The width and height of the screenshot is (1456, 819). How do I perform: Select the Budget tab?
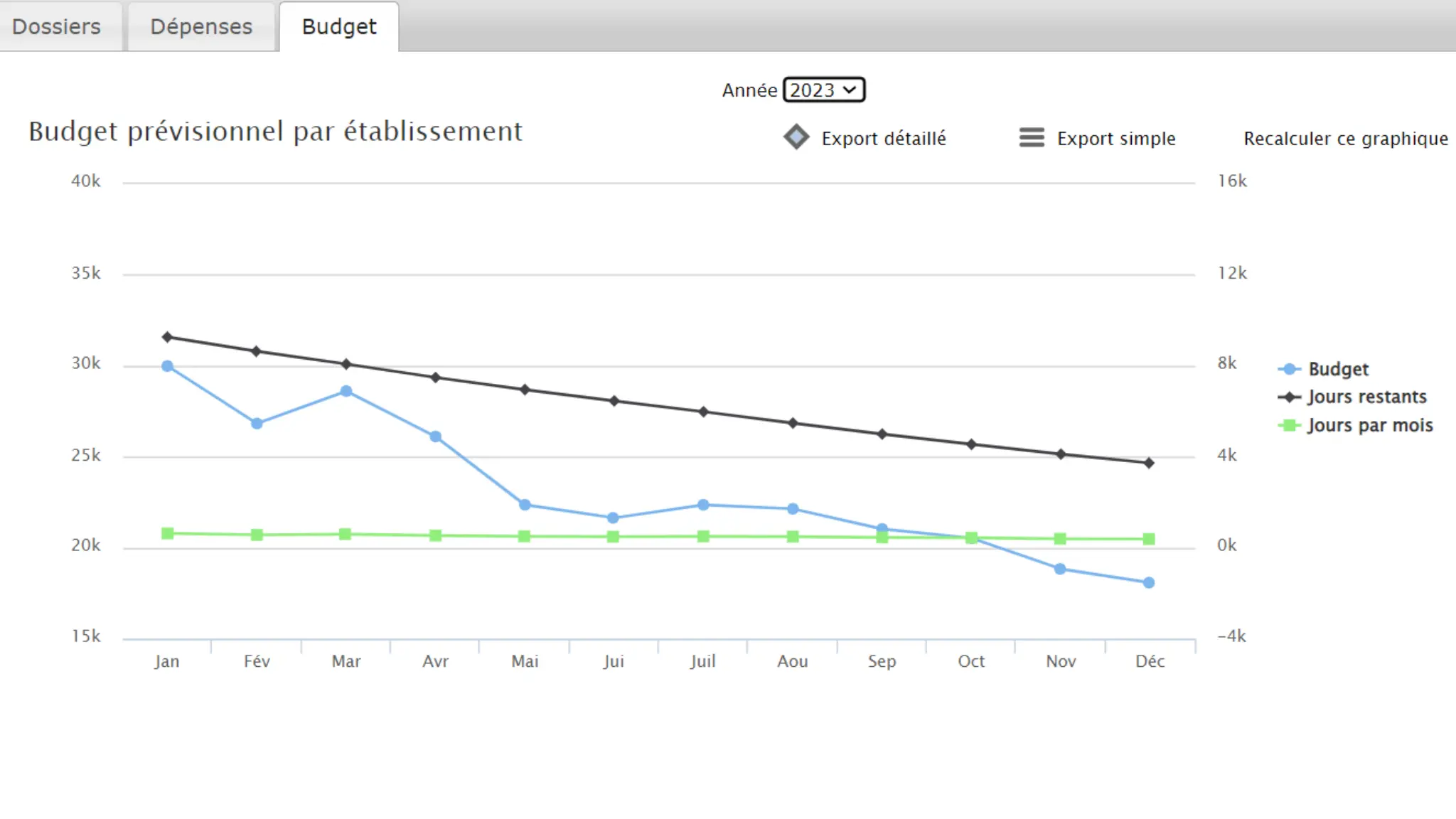pos(339,26)
